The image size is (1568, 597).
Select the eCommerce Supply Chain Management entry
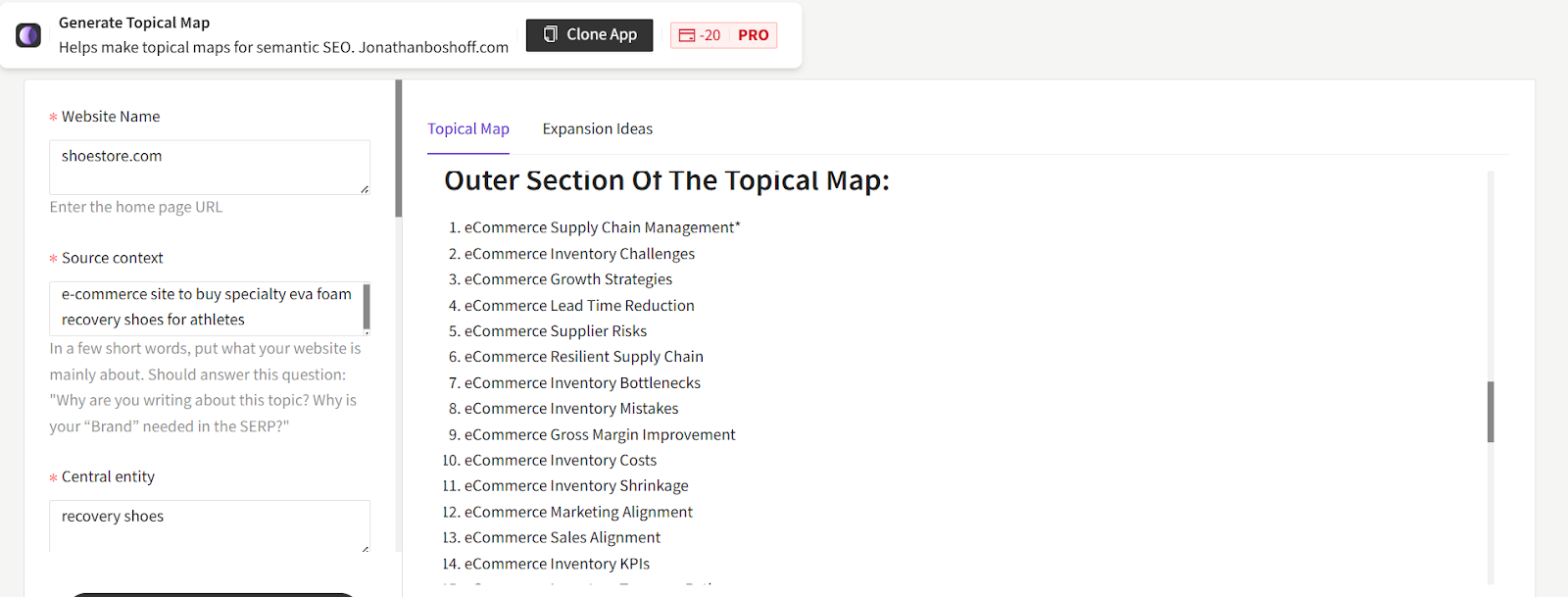click(x=601, y=226)
